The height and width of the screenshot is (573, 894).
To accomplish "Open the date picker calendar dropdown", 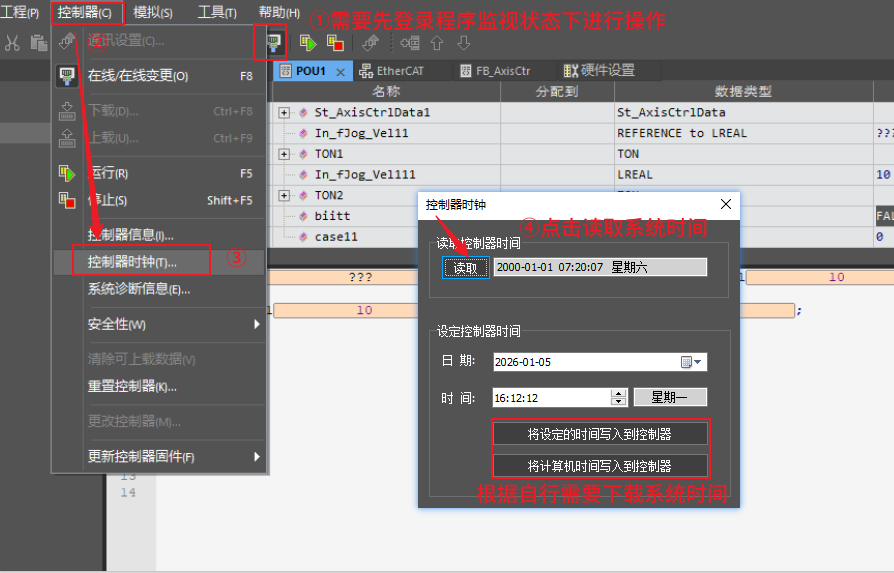I will (693, 362).
